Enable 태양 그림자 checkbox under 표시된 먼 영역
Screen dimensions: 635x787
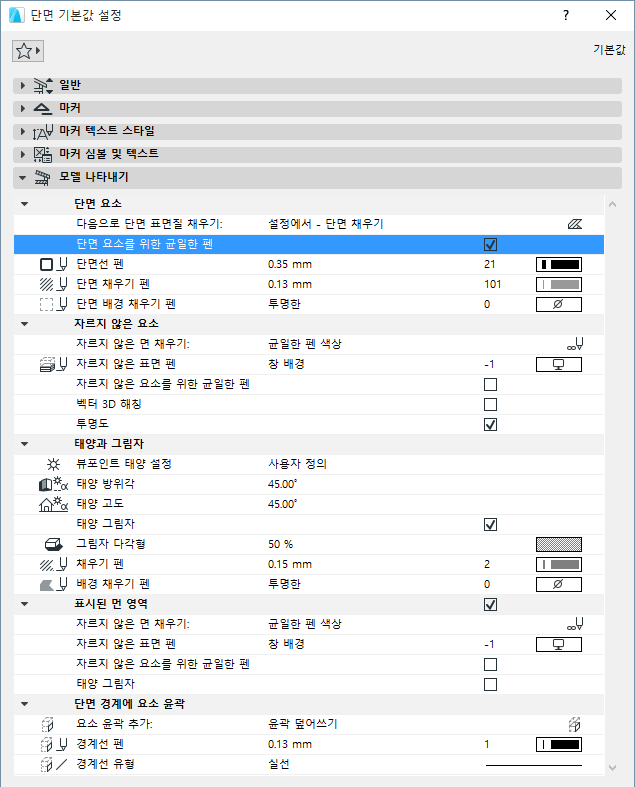(x=490, y=685)
